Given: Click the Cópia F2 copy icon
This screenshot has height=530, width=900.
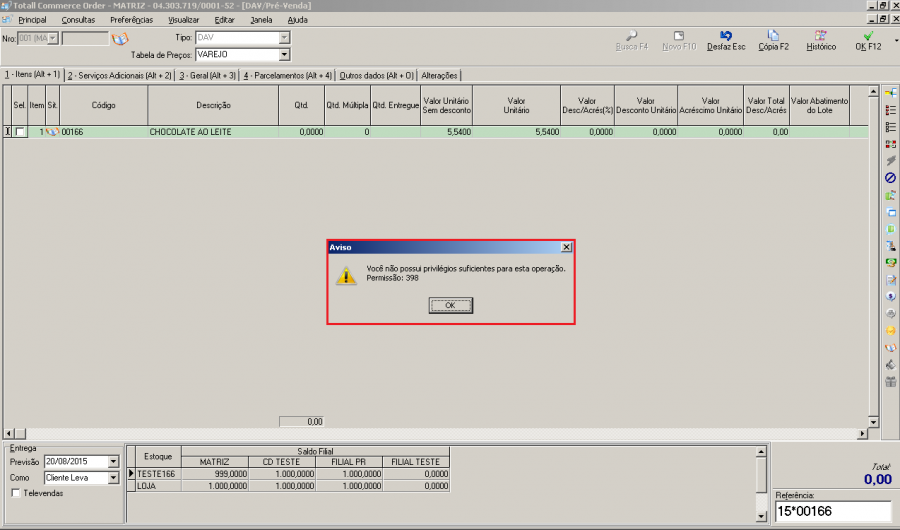Looking at the screenshot, I should (773, 36).
